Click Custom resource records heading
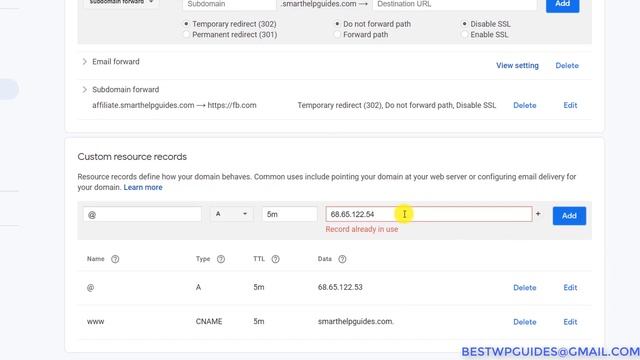This screenshot has width=640, height=360. click(x=132, y=157)
